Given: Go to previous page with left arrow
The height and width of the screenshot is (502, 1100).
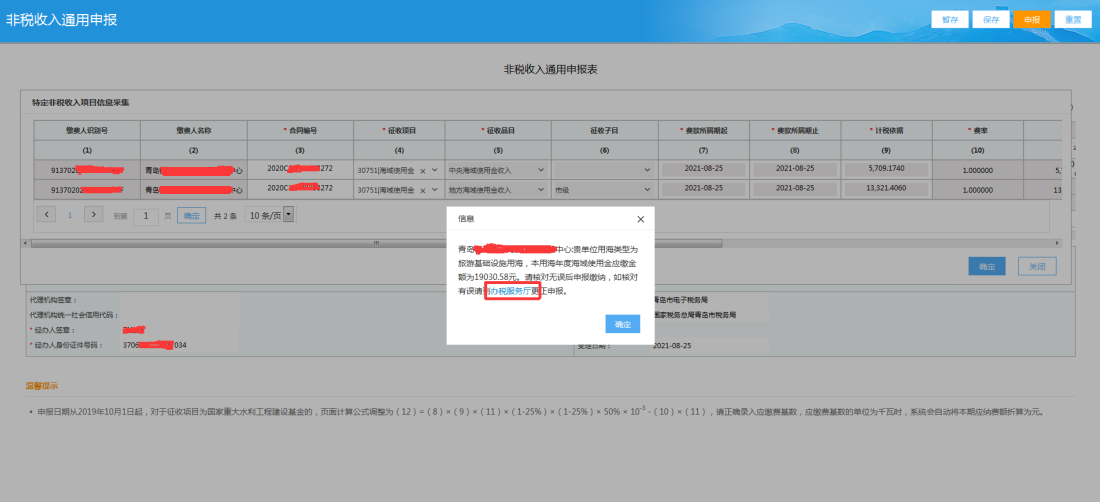Looking at the screenshot, I should pos(46,214).
